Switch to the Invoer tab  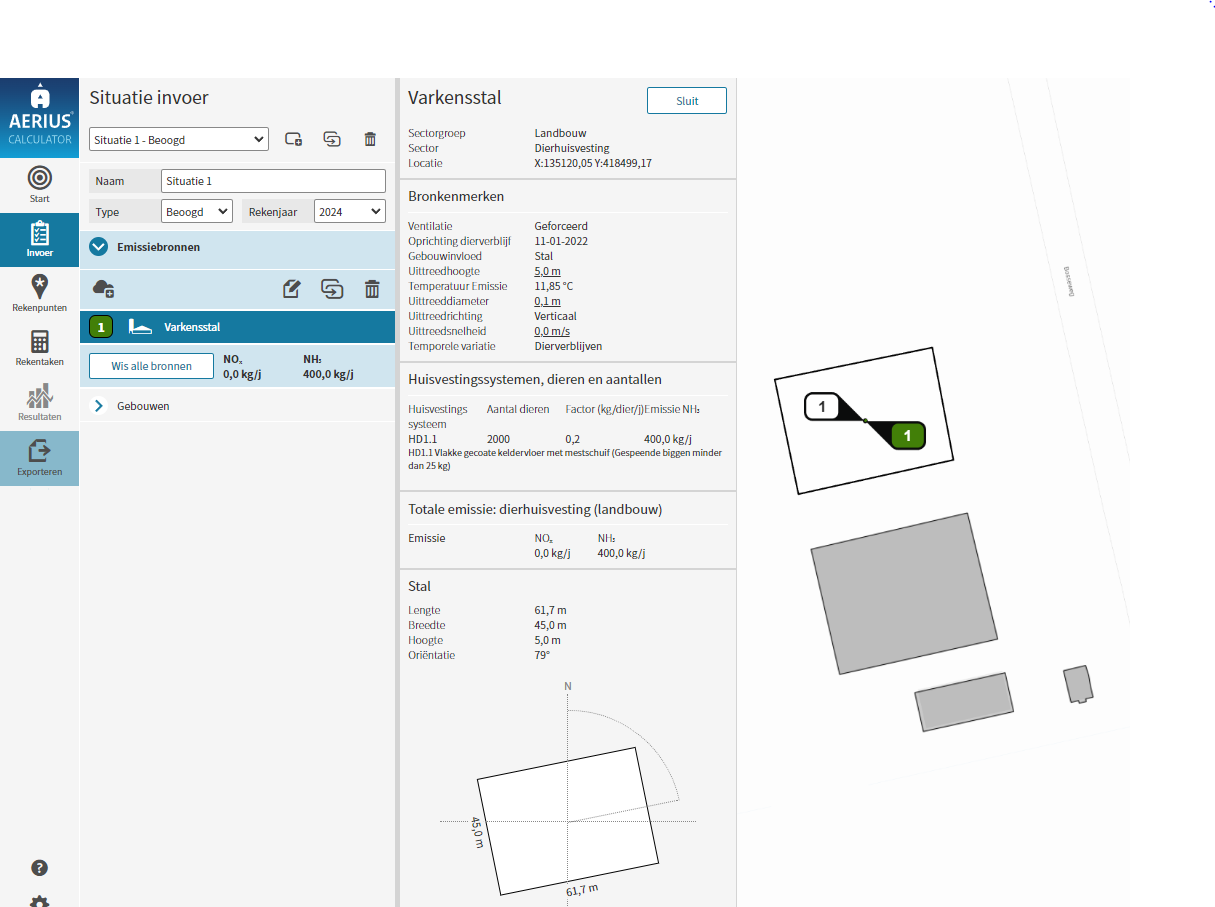39,240
